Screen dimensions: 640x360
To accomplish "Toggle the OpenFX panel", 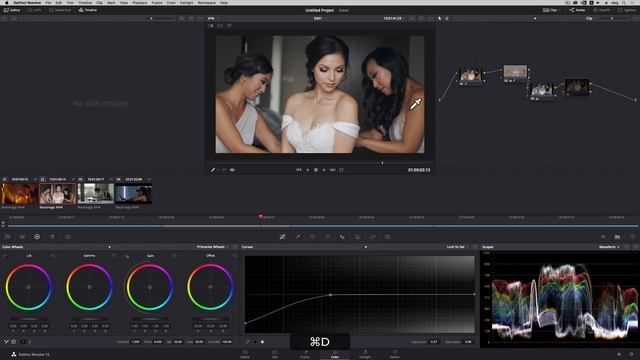I will (602, 10).
